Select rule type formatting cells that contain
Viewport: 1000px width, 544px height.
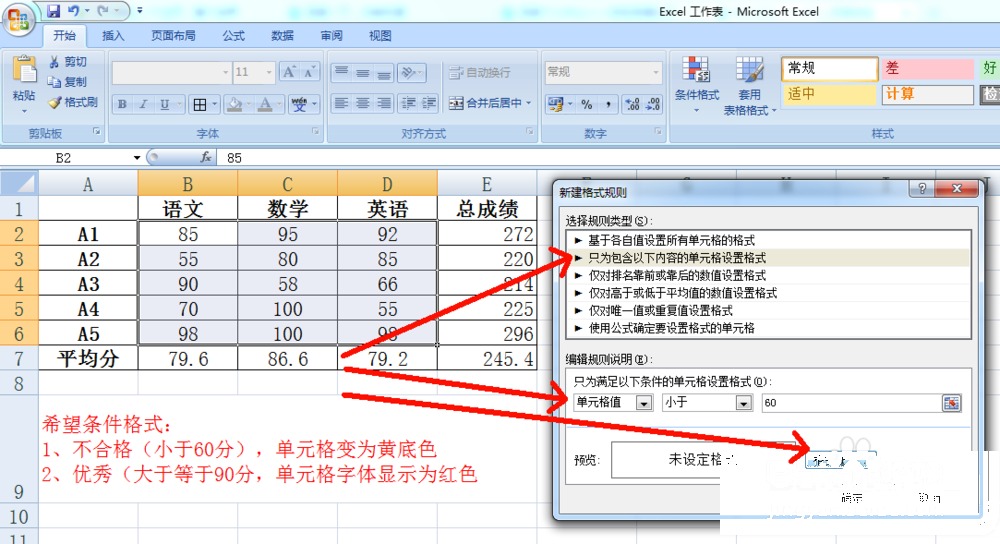pyautogui.click(x=768, y=258)
